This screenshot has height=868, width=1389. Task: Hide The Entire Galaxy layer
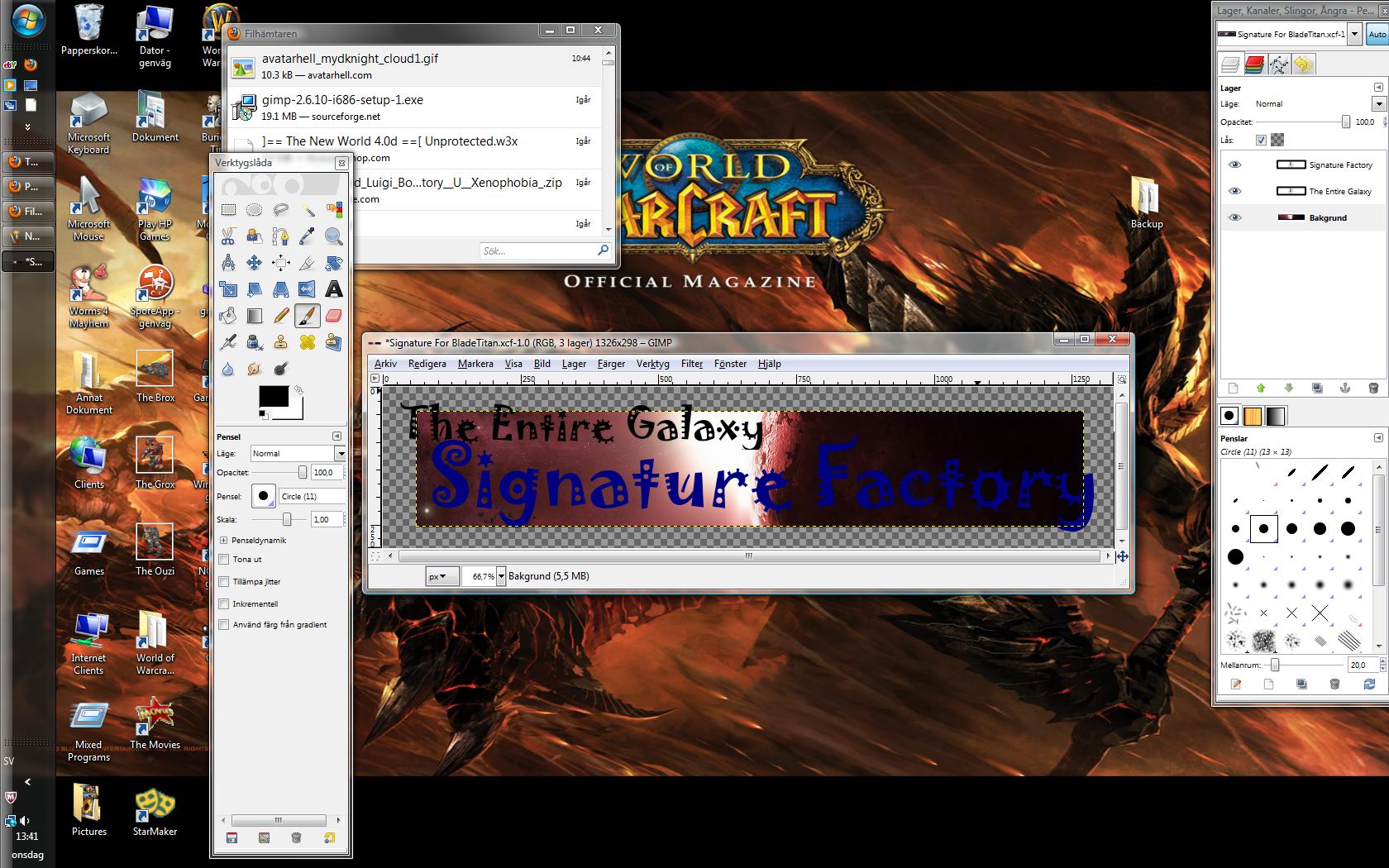1235,191
